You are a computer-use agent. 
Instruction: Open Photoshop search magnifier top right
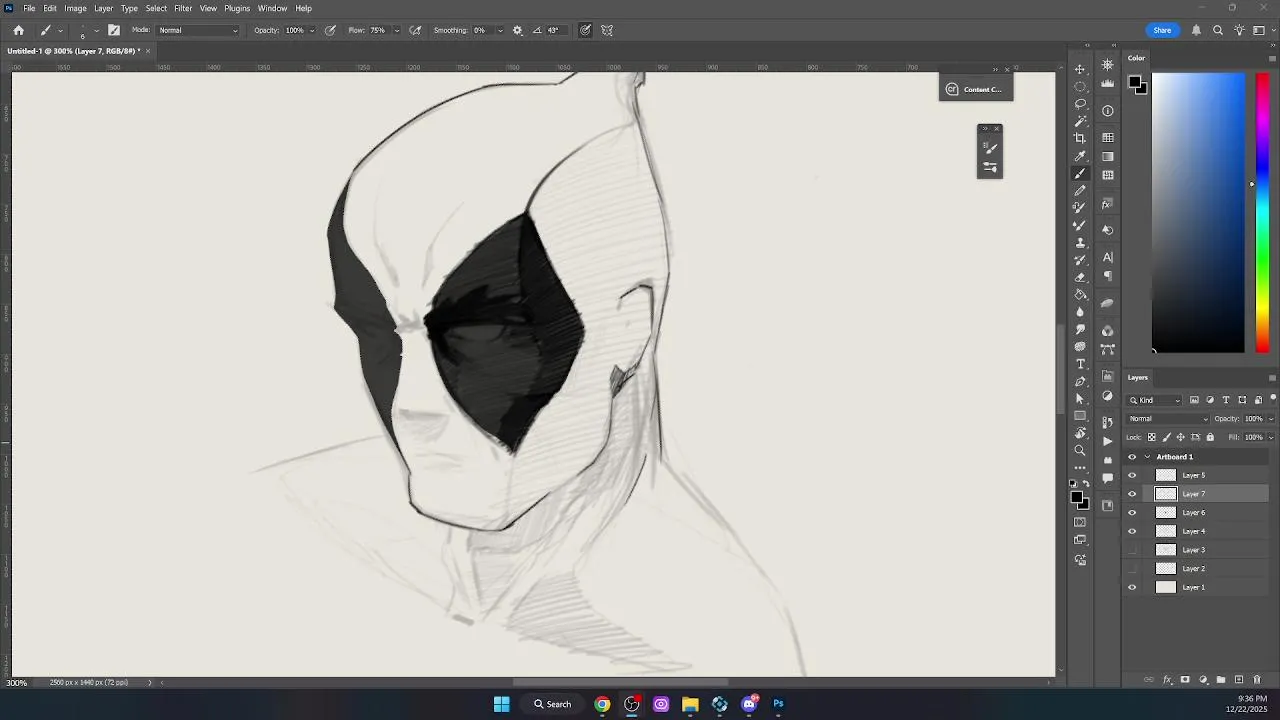click(1218, 30)
